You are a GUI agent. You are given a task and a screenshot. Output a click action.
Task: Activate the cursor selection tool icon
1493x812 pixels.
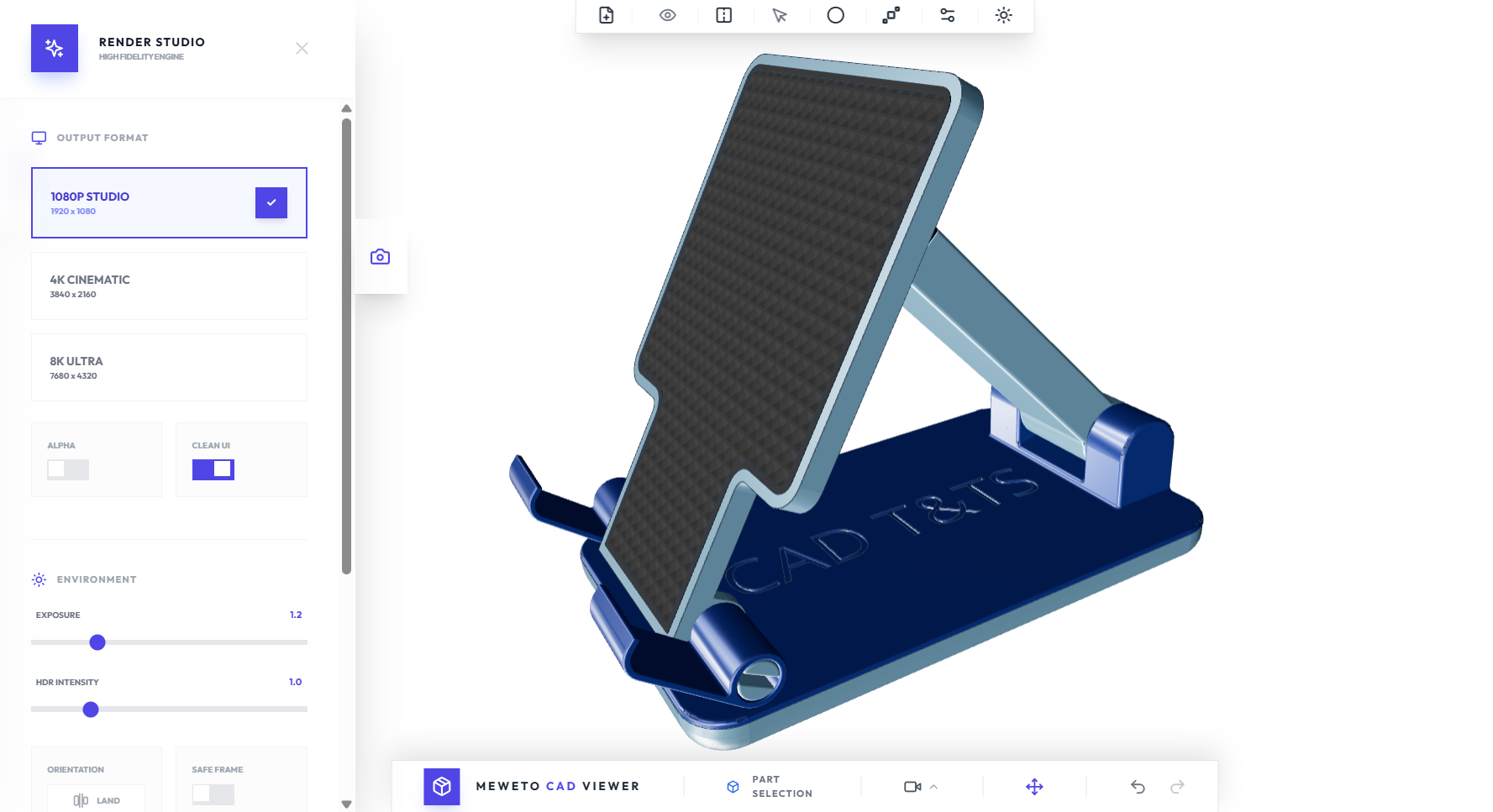click(780, 15)
